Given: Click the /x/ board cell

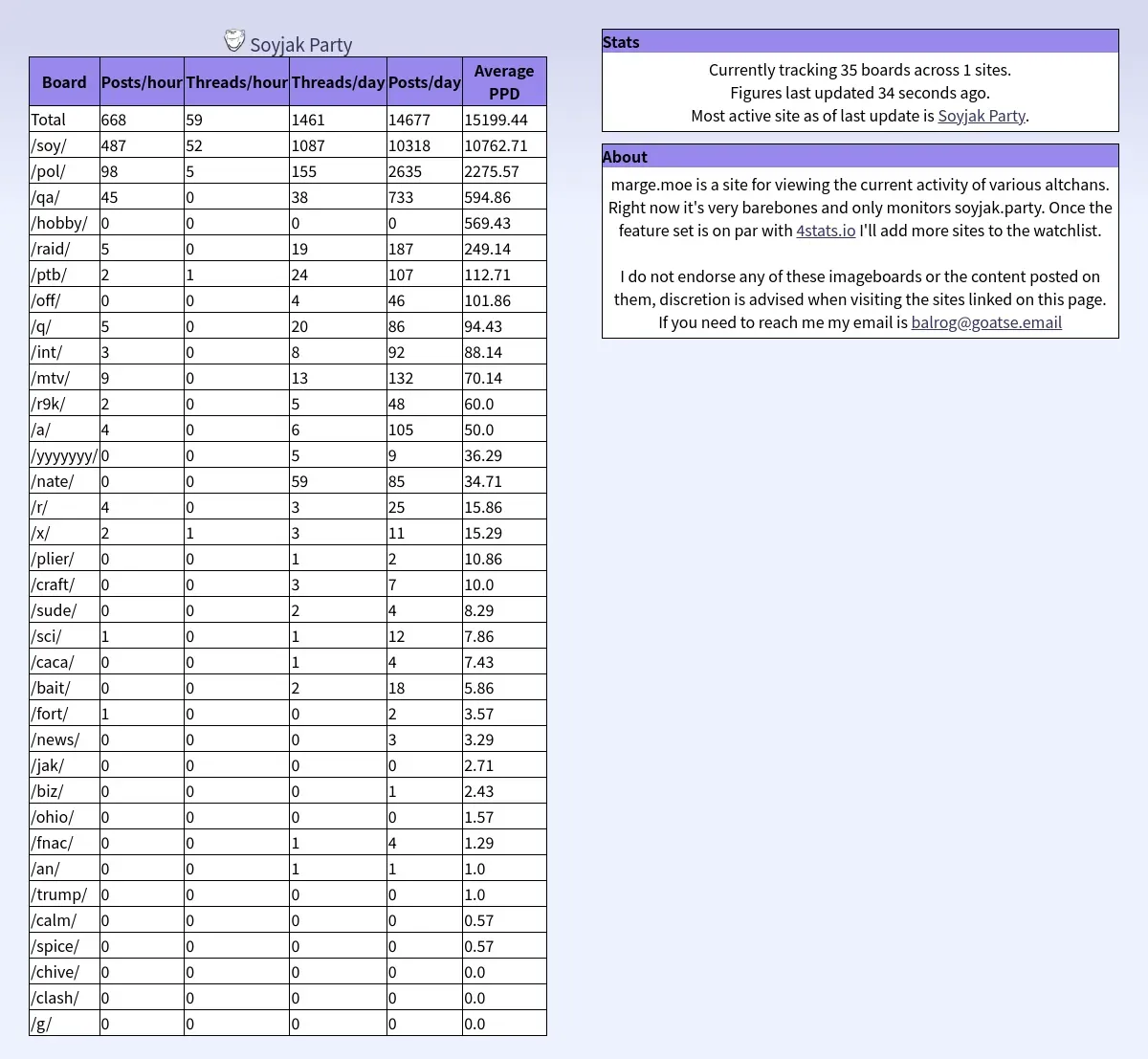Looking at the screenshot, I should click(x=64, y=533).
